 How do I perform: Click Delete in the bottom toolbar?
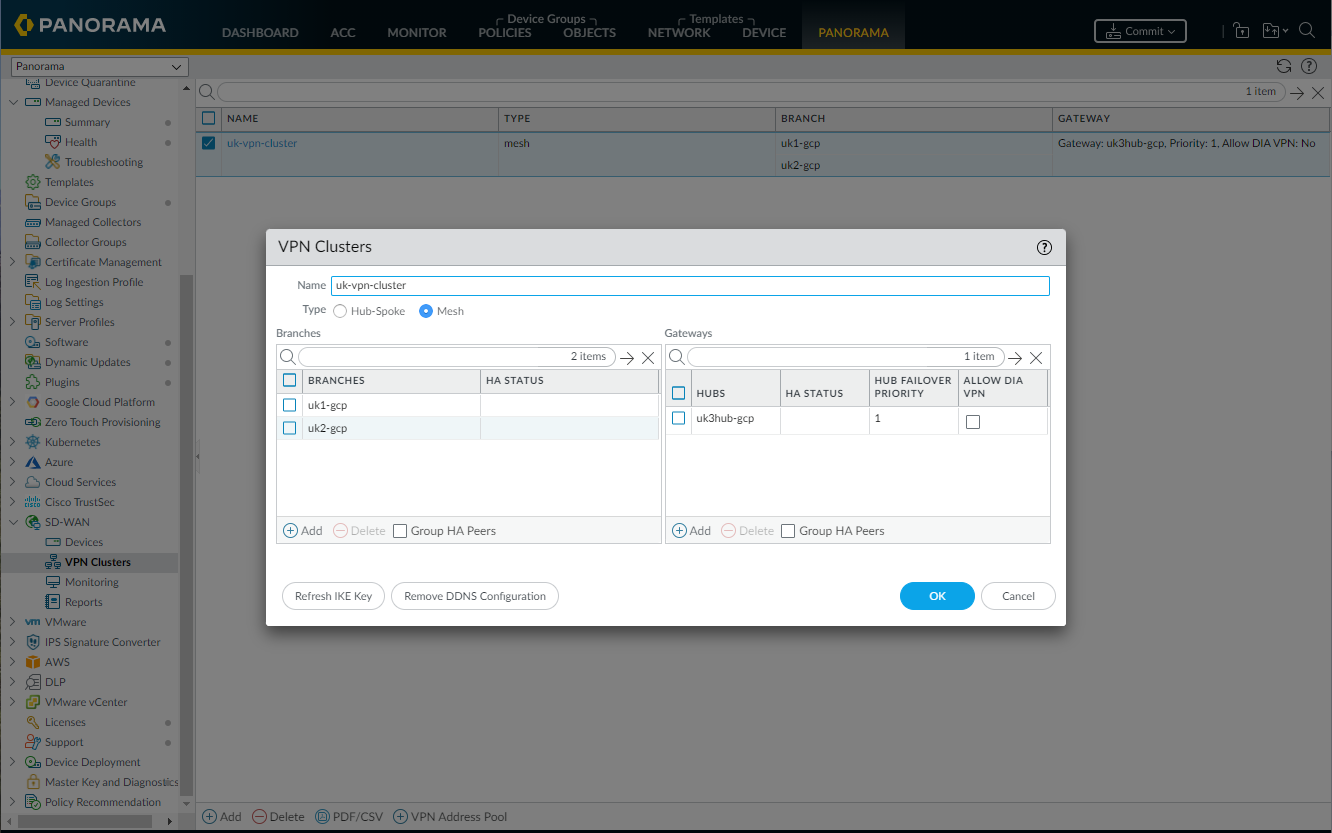278,817
